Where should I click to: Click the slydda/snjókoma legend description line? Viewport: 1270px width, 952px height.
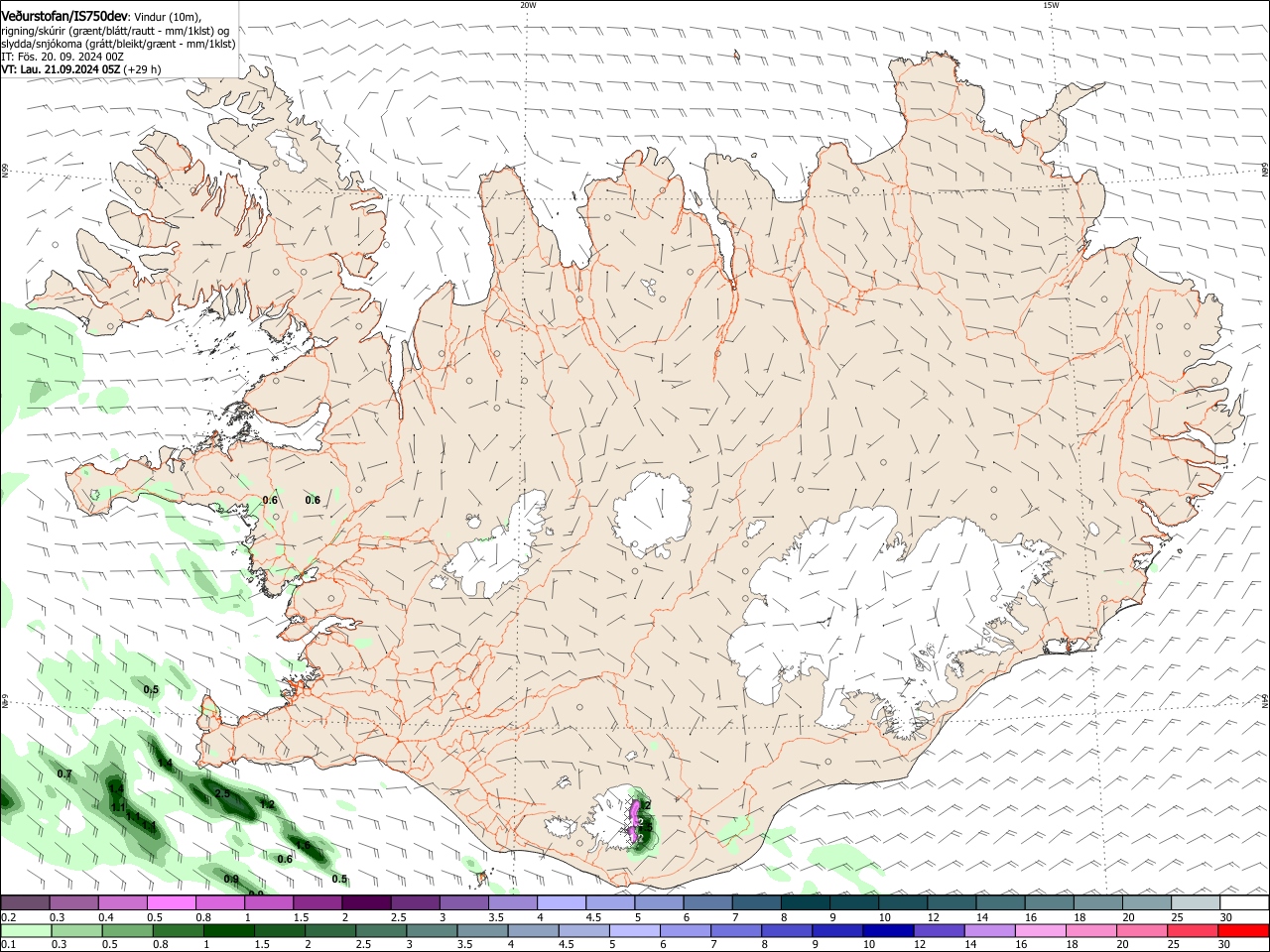(x=118, y=44)
